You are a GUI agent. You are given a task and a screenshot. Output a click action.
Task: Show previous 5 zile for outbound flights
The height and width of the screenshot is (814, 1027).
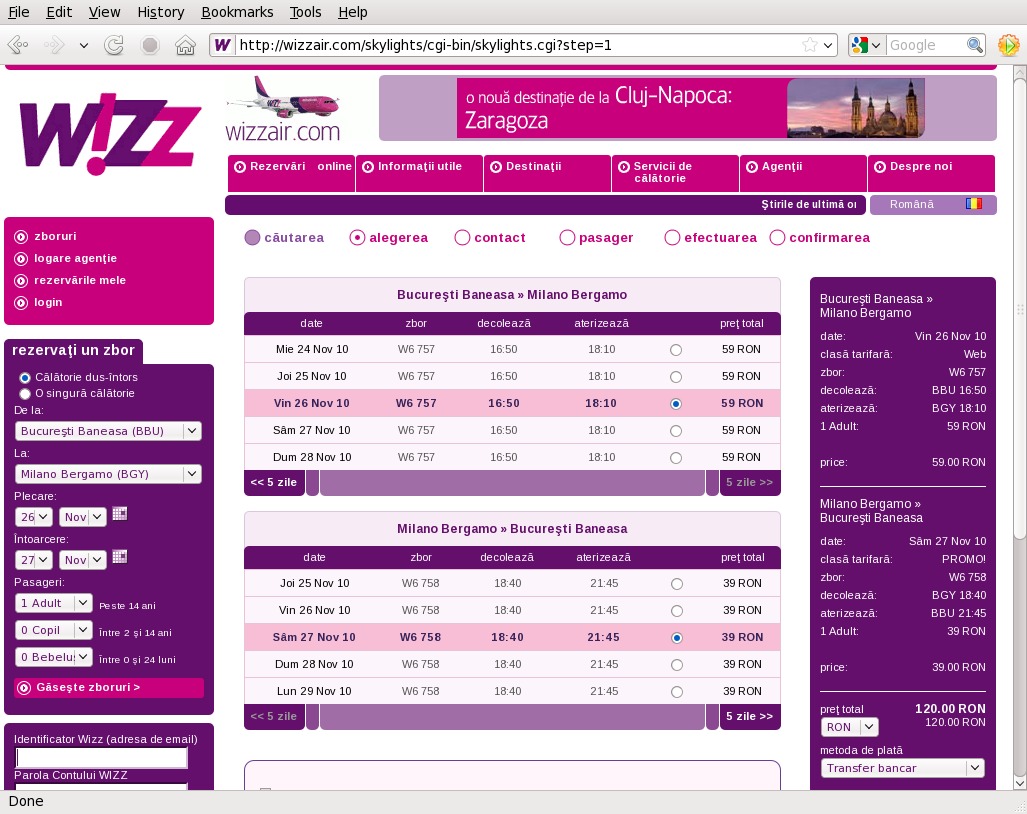[274, 483]
